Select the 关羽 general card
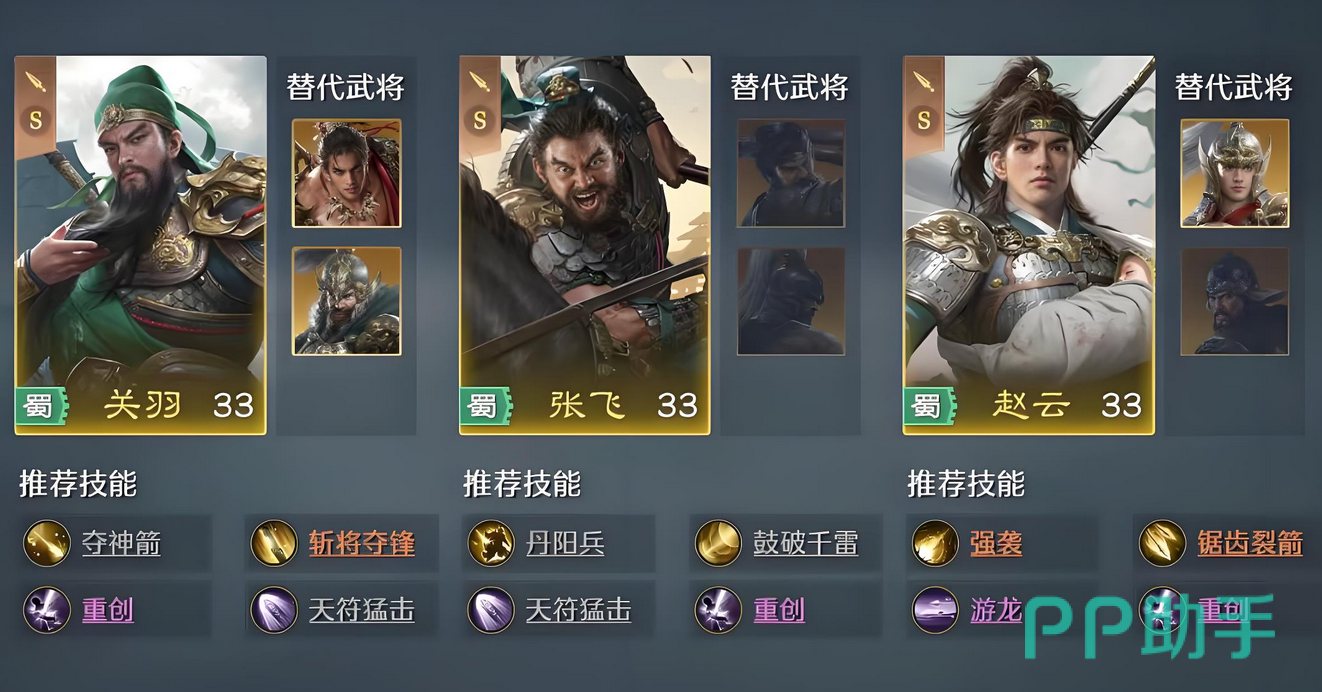This screenshot has width=1322, height=692. [141, 245]
